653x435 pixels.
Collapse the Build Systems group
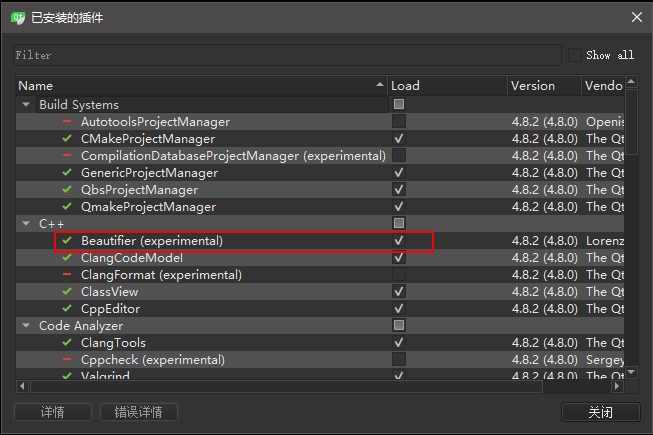26,105
